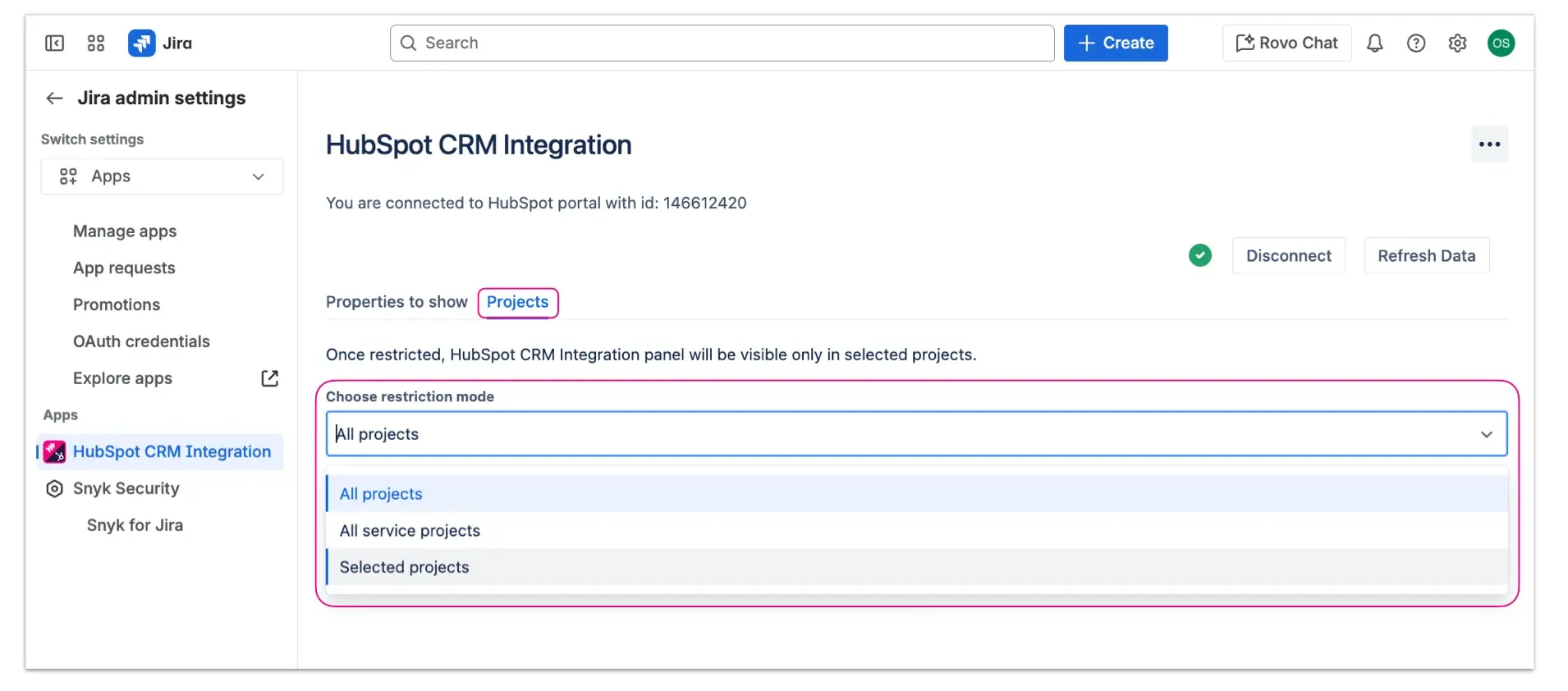Click the Snyk Security icon in sidebar

[x=54, y=489]
